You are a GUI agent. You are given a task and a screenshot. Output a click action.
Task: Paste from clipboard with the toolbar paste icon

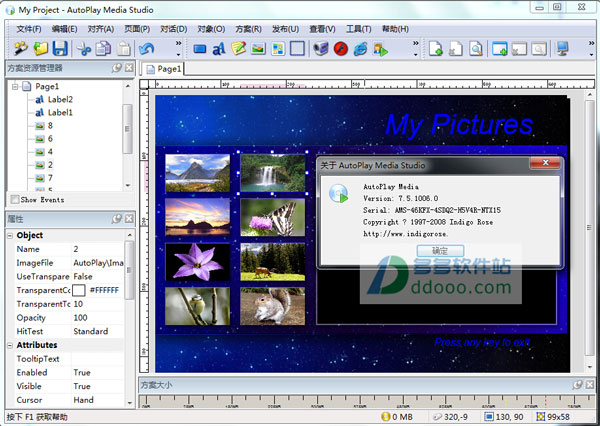tap(123, 49)
